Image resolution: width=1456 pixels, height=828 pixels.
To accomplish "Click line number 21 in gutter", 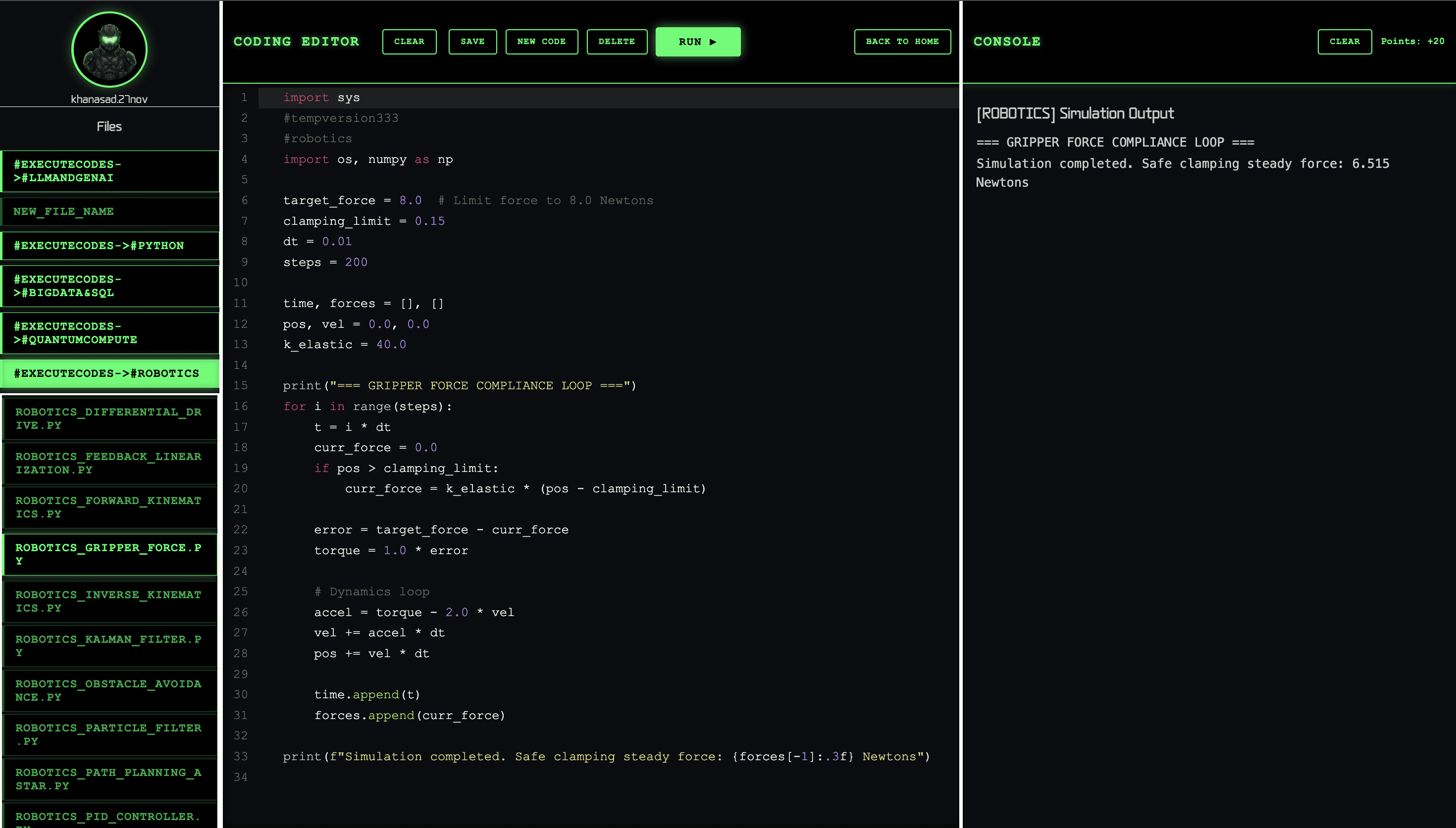I will [241, 509].
